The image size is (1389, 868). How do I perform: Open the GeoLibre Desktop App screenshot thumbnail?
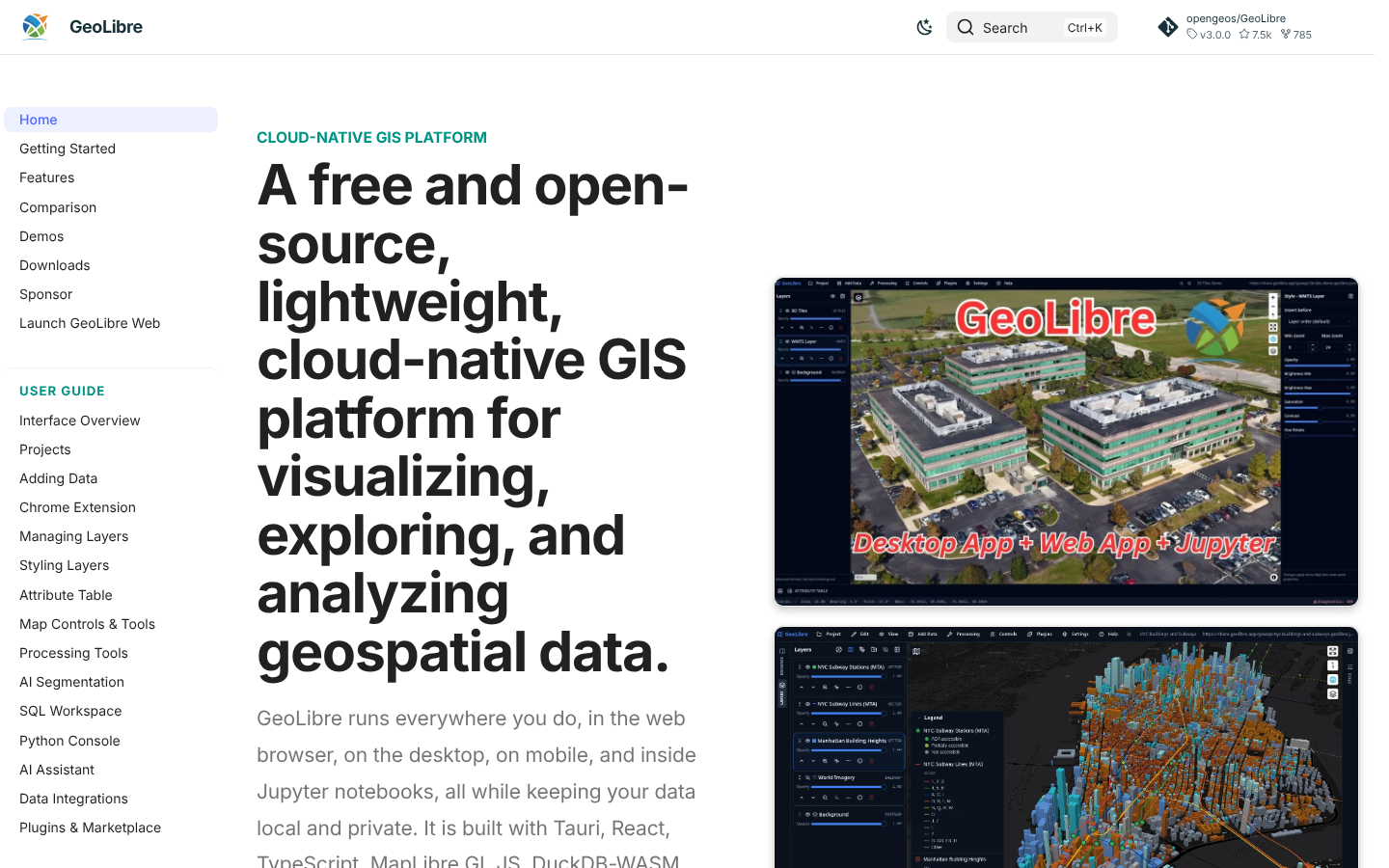[x=1066, y=442]
